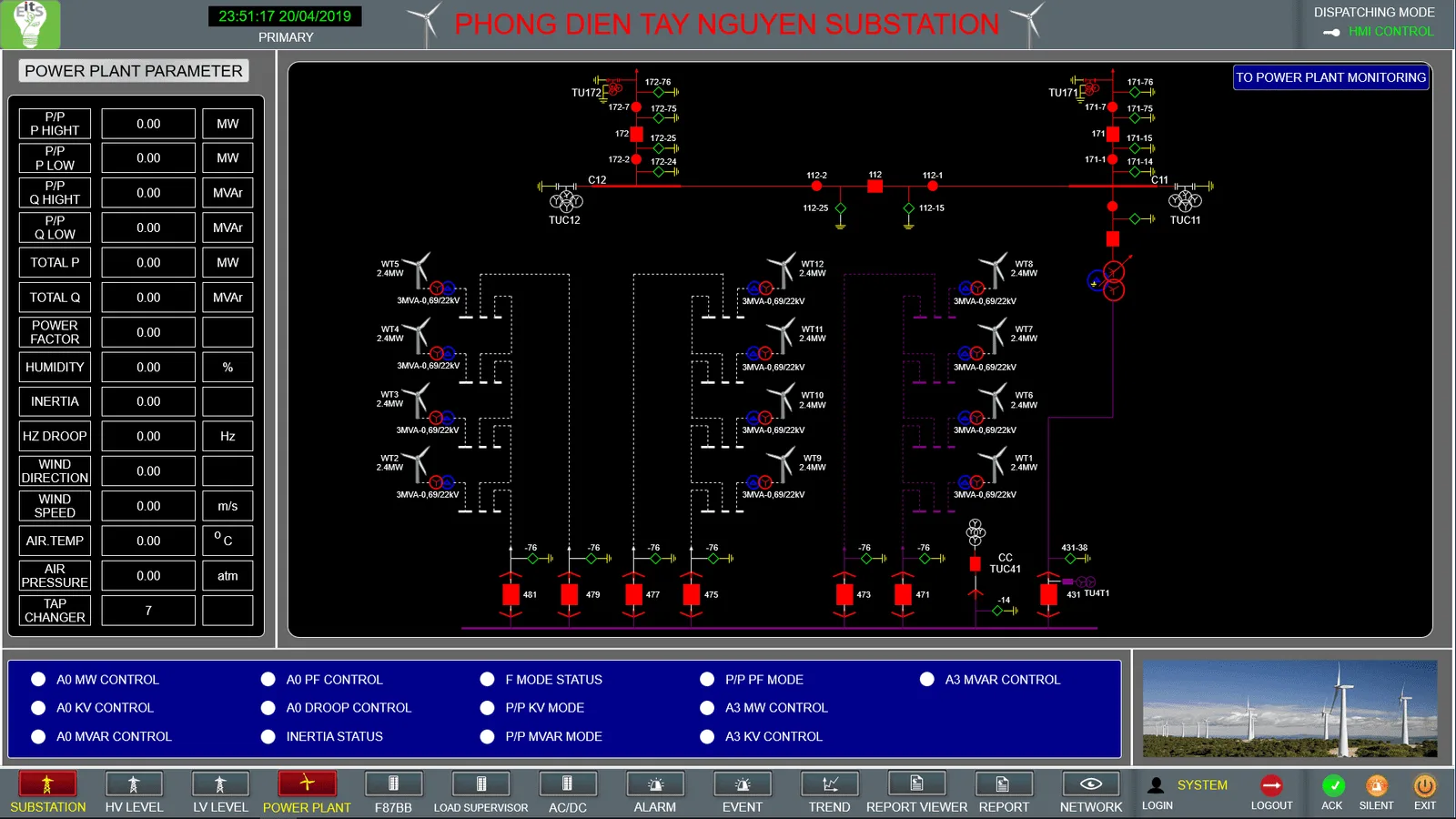Click the LOGIN user icon
This screenshot has height=819, width=1456.
(x=1156, y=784)
